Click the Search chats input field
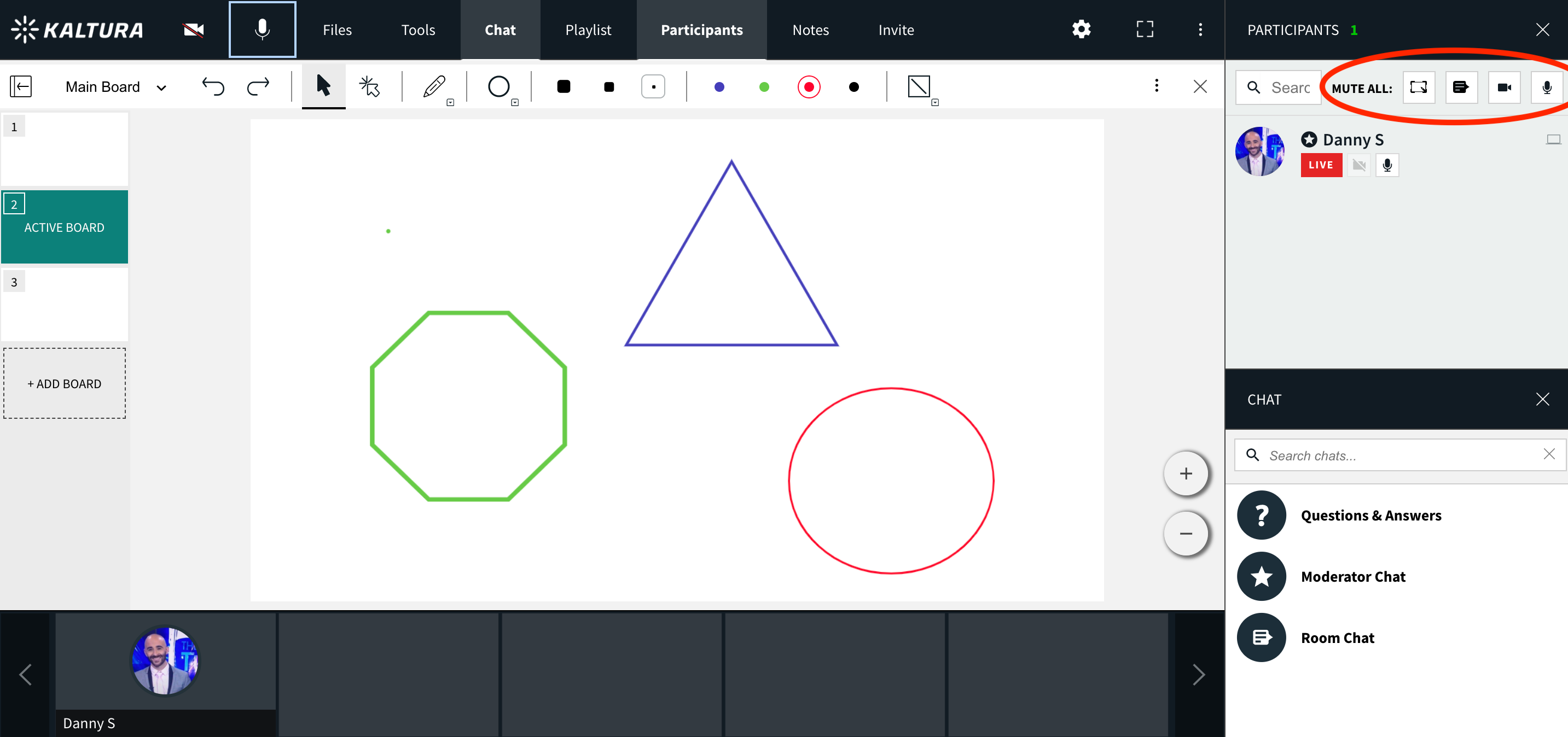Image resolution: width=1568 pixels, height=737 pixels. coord(1400,455)
